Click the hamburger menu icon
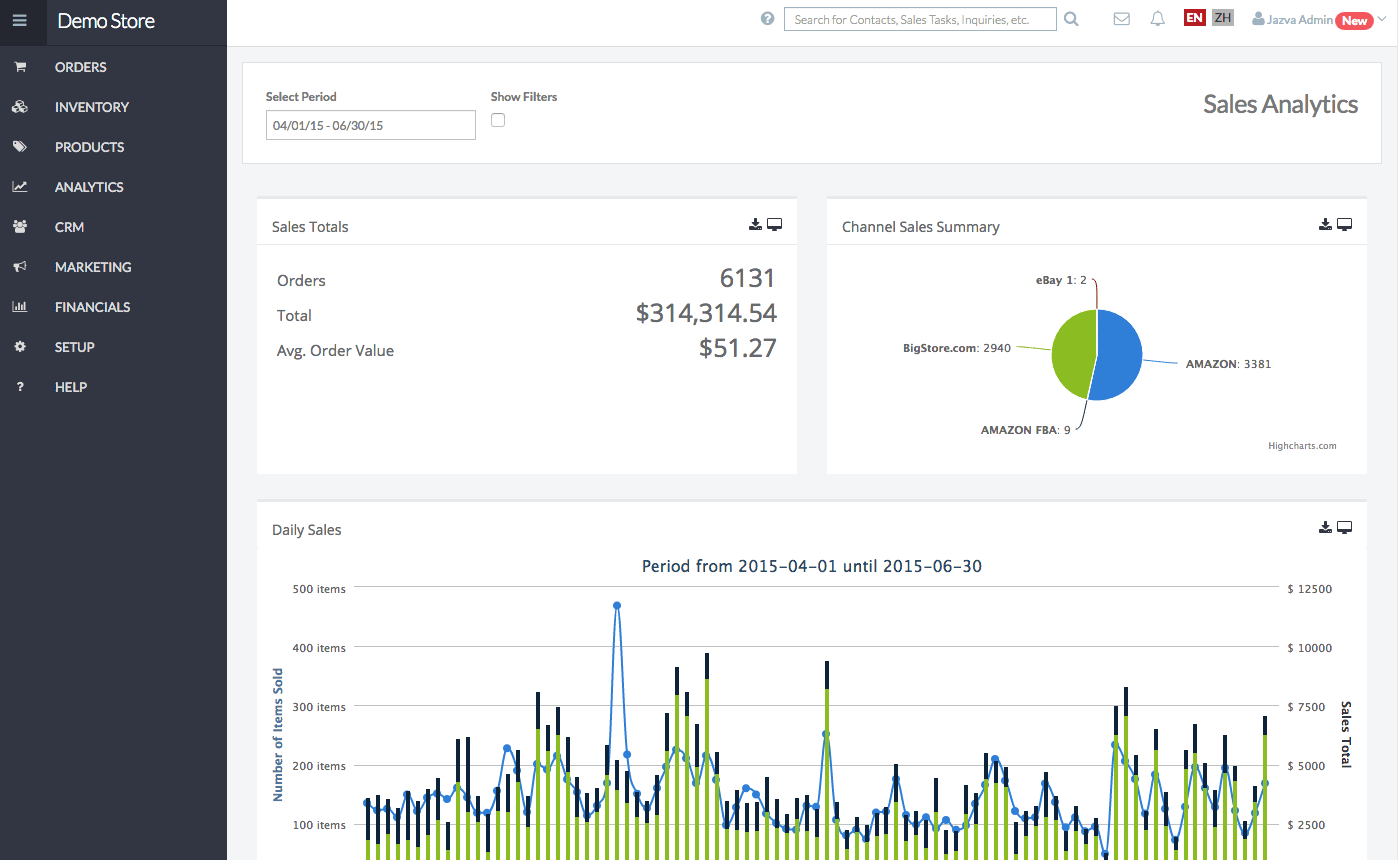Image resolution: width=1399 pixels, height=860 pixels. point(20,21)
